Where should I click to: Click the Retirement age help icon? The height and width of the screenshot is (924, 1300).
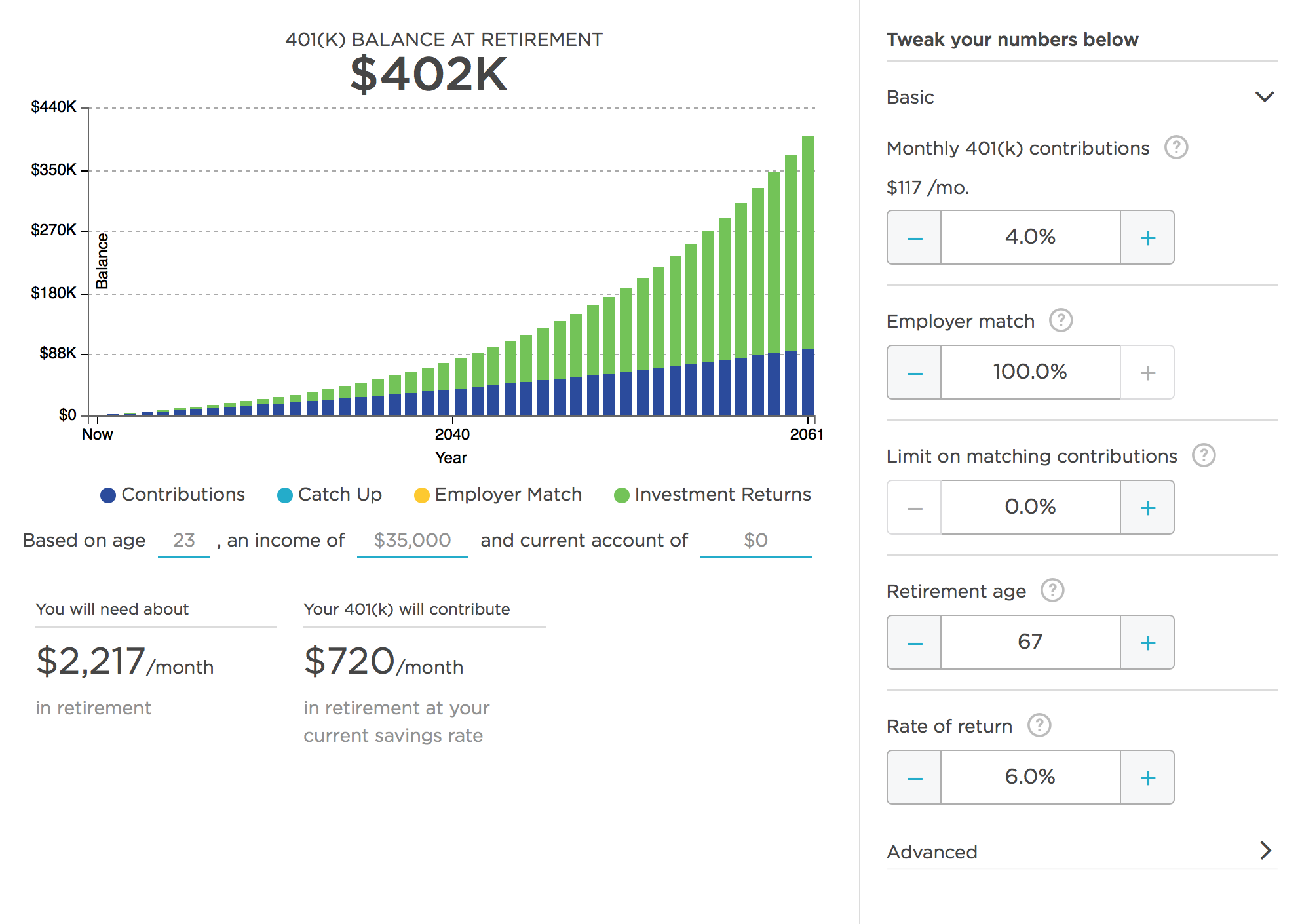click(1052, 590)
